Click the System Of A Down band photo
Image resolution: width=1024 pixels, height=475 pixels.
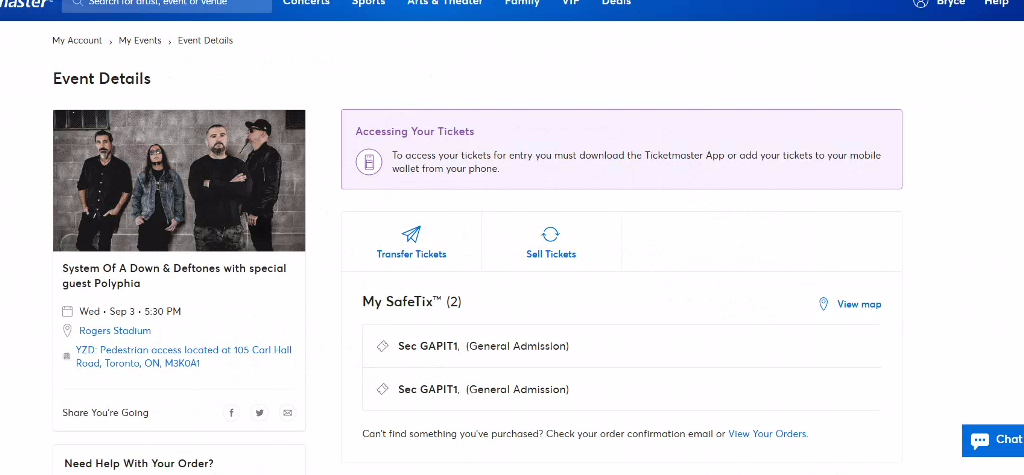tap(179, 180)
